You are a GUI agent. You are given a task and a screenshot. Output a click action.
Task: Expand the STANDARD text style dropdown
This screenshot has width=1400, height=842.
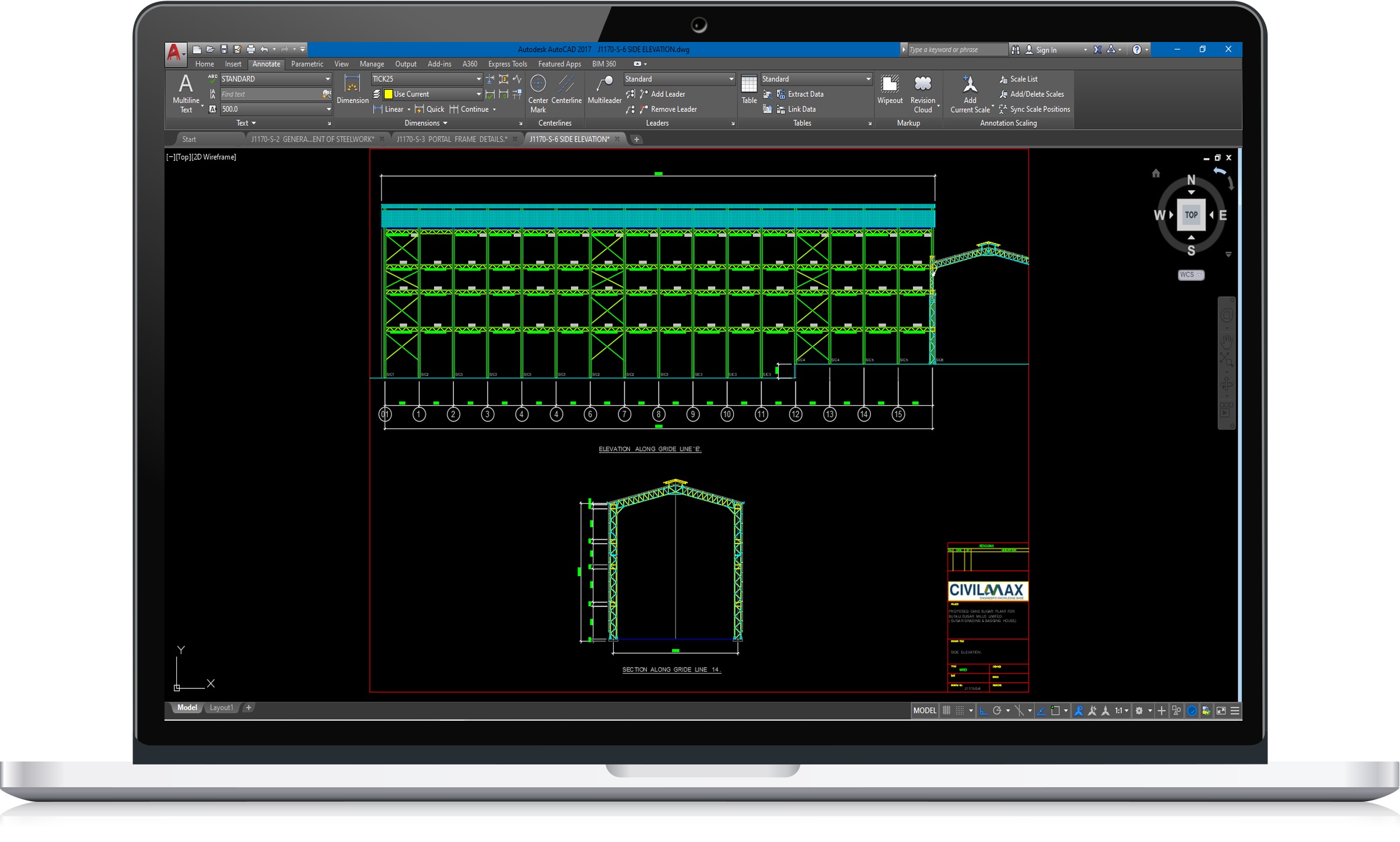pyautogui.click(x=327, y=79)
